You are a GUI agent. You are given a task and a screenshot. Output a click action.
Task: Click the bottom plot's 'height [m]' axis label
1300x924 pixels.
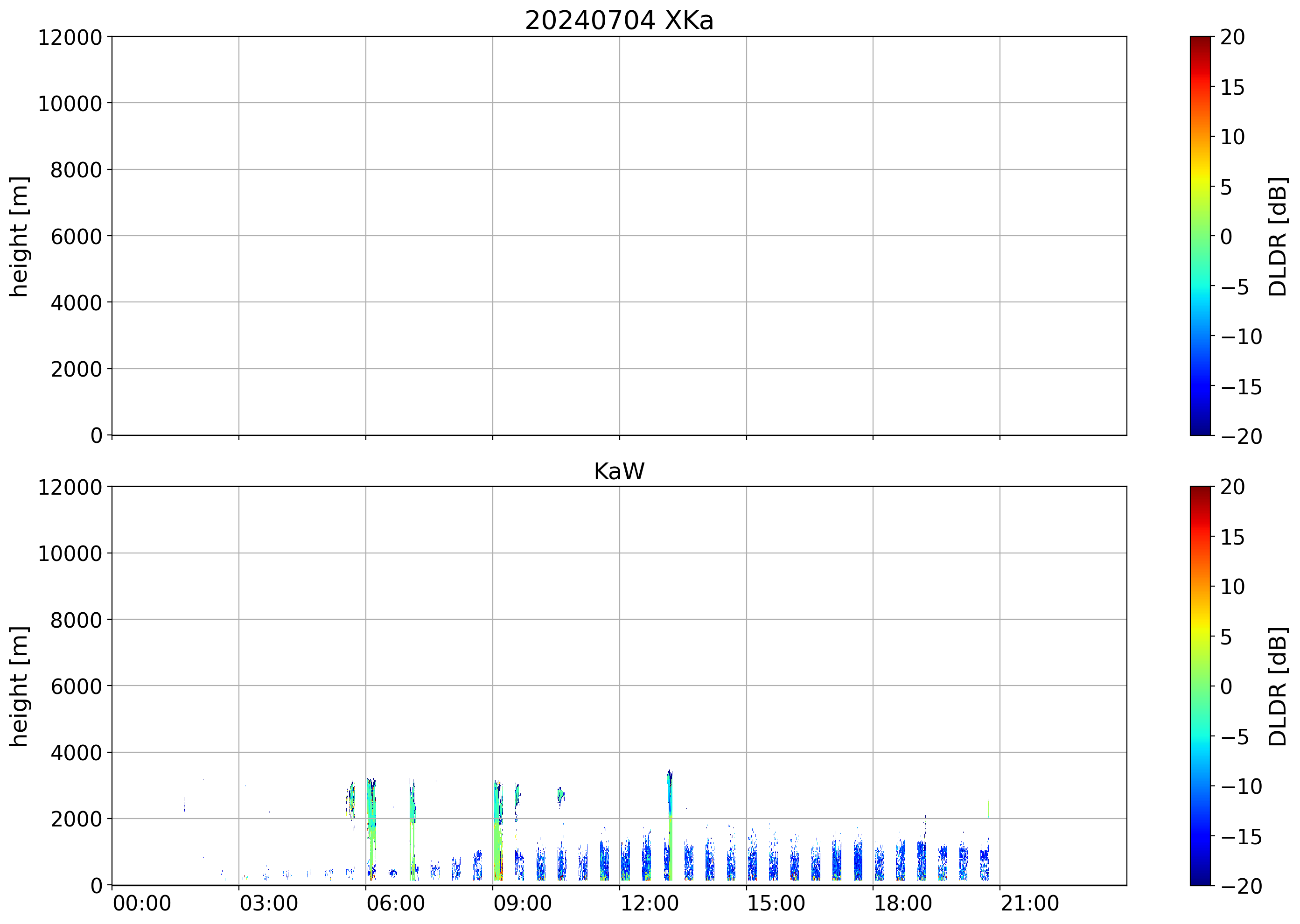(x=19, y=686)
